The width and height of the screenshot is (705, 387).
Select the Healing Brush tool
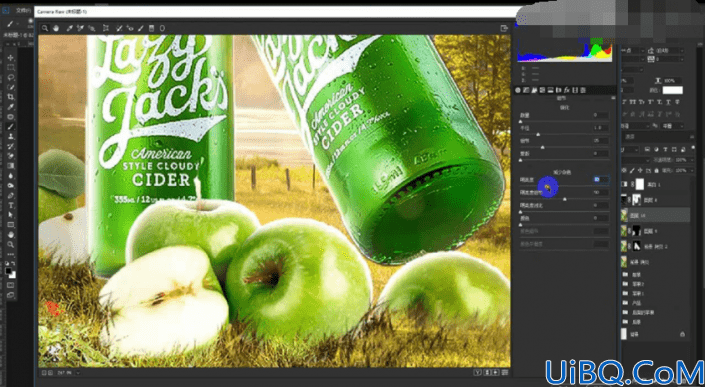pos(11,117)
